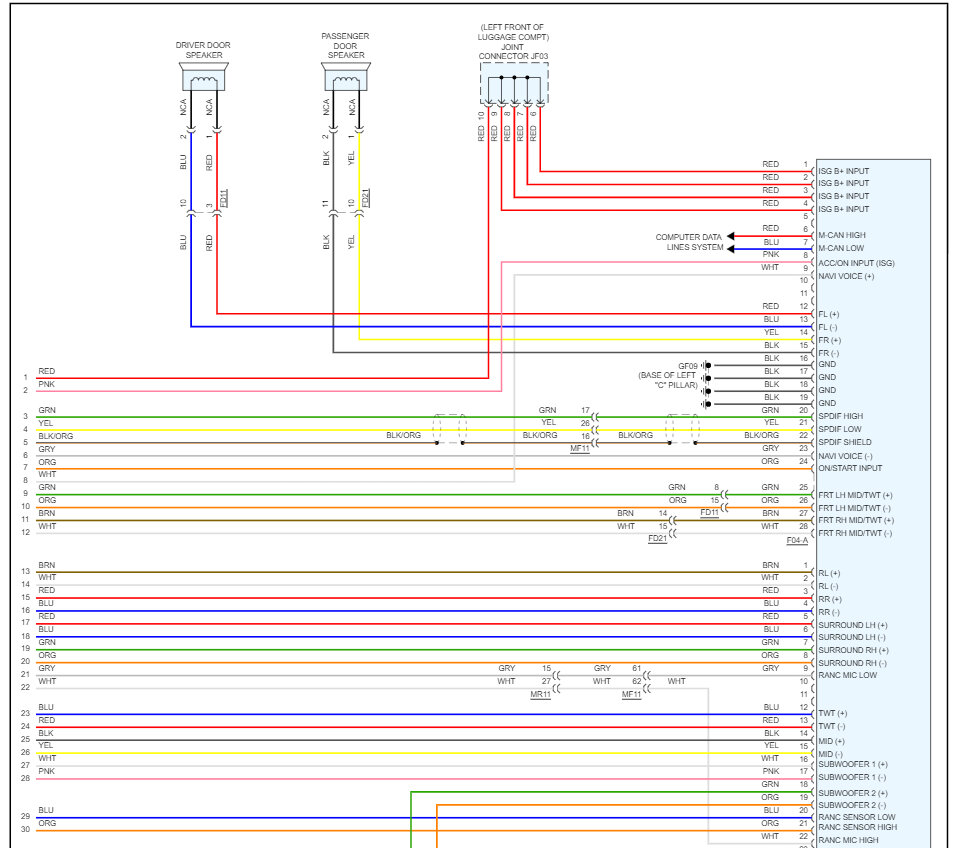
Task: Click the ACC/ON INPUT (ISG) label
Action: [857, 263]
